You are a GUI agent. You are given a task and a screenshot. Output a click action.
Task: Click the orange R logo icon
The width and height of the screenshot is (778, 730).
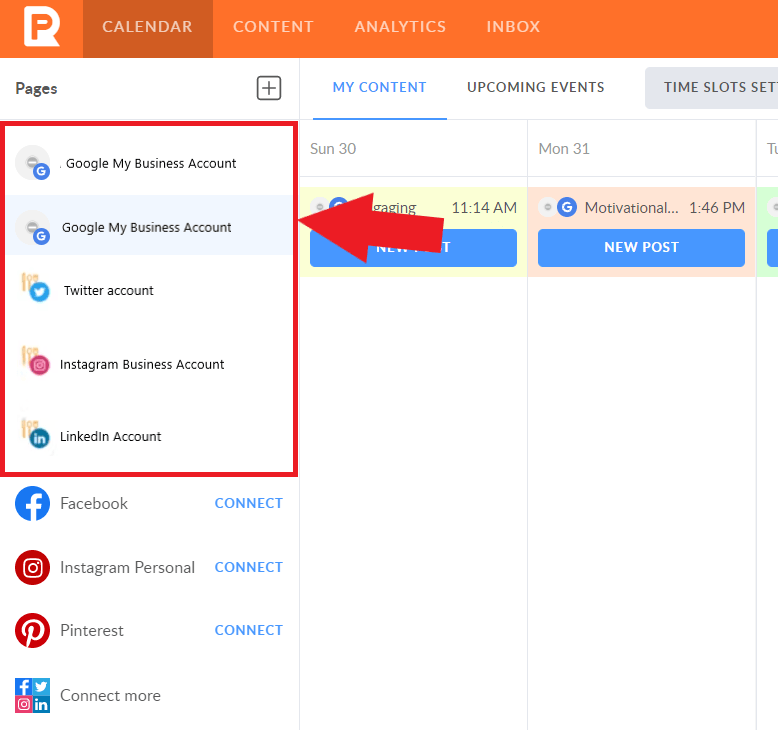(42, 28)
